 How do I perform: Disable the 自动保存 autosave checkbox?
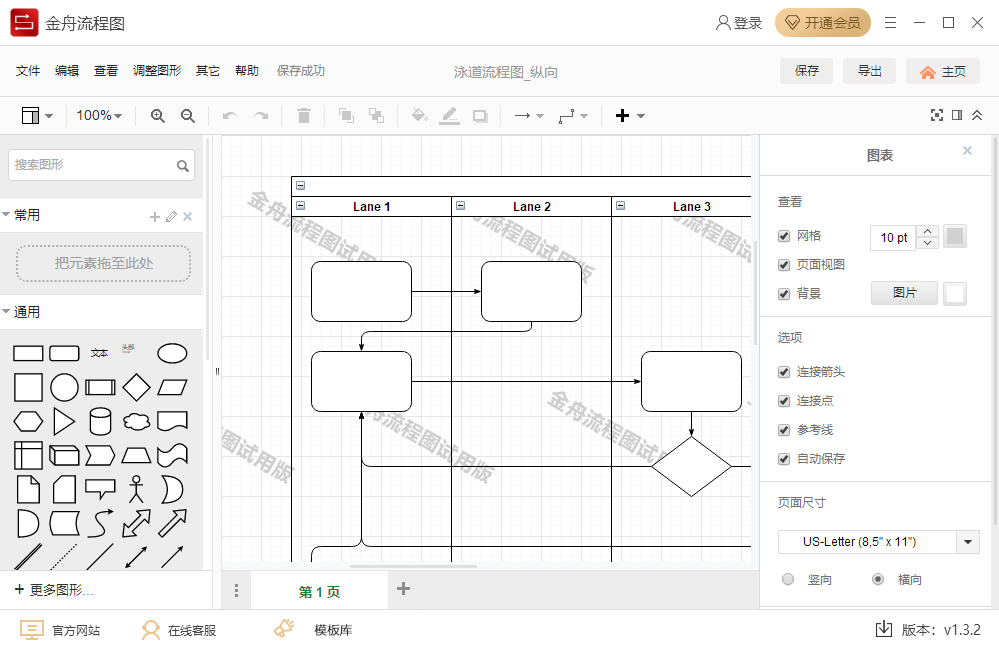point(784,459)
